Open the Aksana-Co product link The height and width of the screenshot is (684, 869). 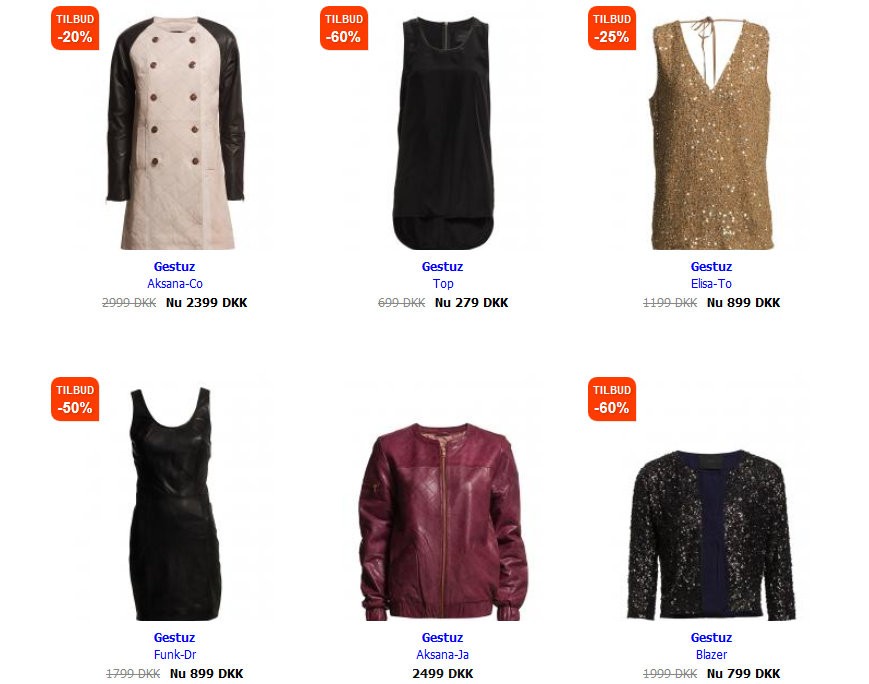(175, 284)
